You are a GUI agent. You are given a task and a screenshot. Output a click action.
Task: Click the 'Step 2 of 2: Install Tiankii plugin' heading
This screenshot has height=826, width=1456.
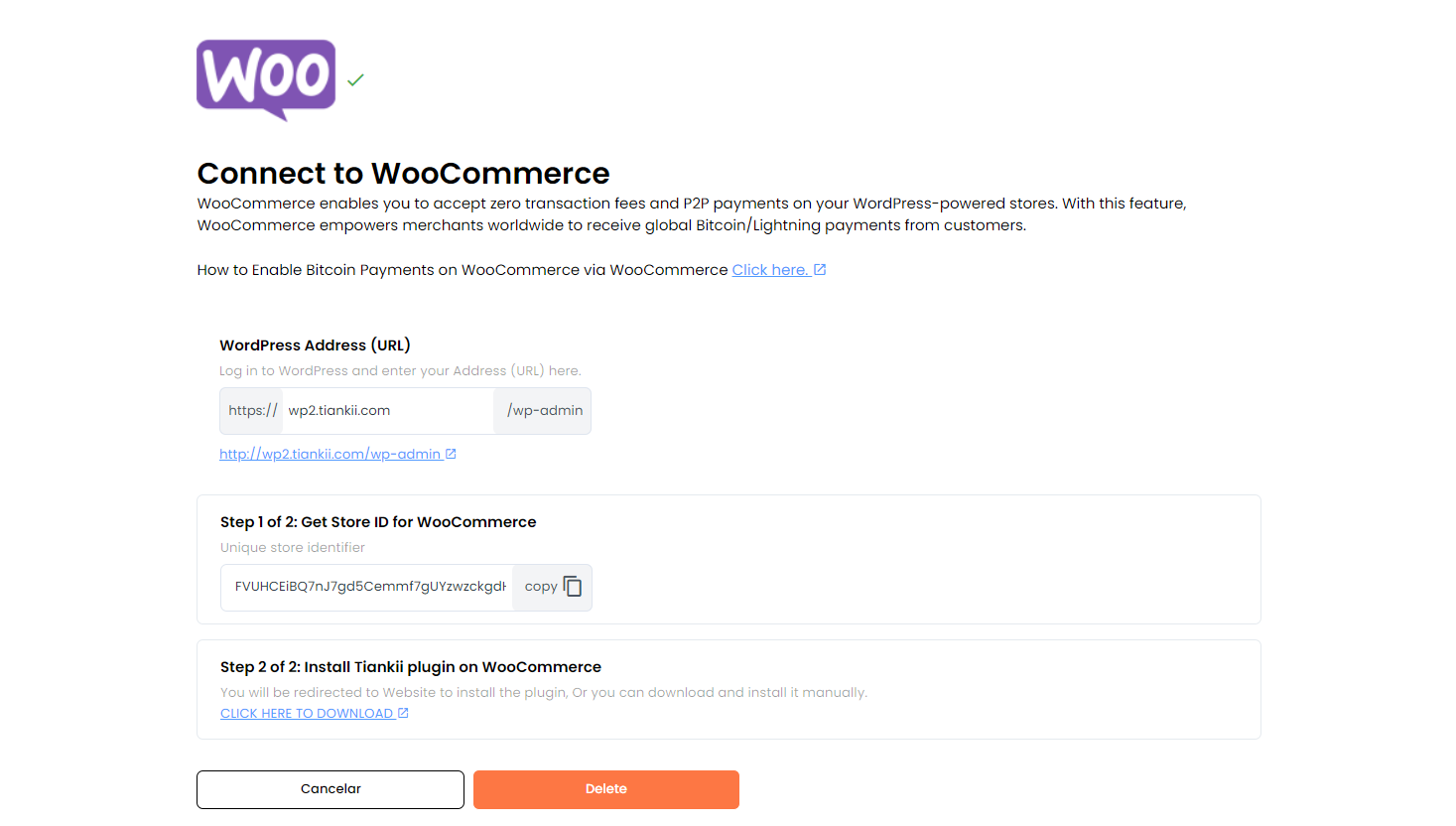411,667
